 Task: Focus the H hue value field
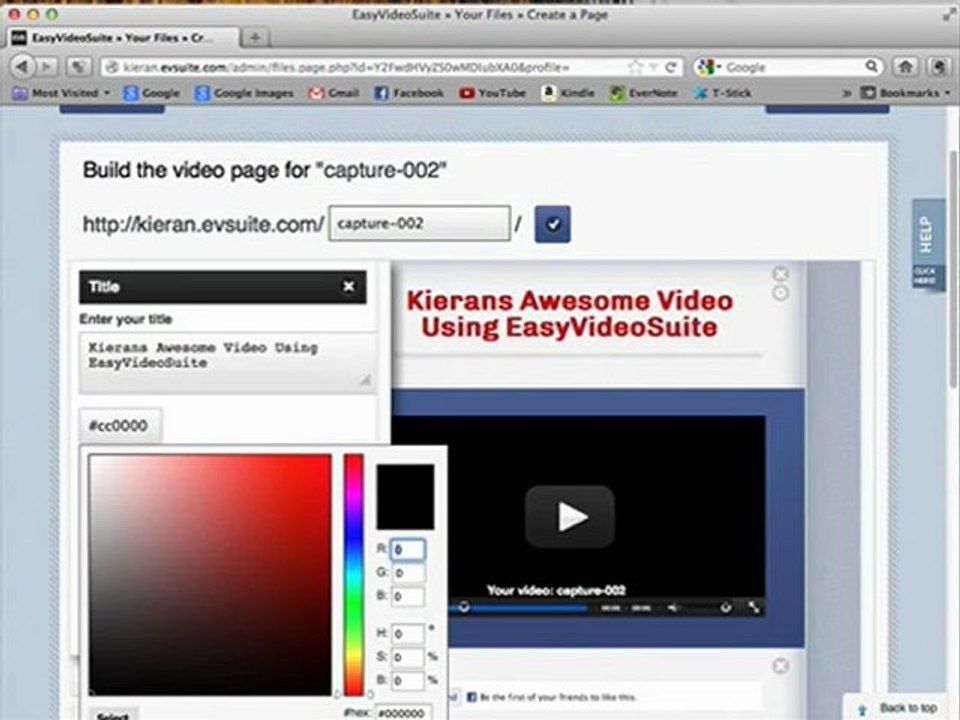pos(408,634)
